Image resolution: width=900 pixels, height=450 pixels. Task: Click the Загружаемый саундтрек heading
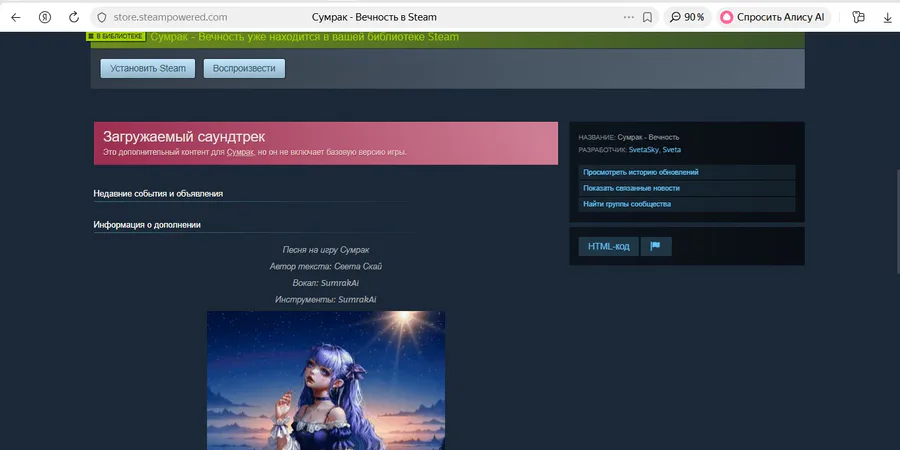(184, 137)
